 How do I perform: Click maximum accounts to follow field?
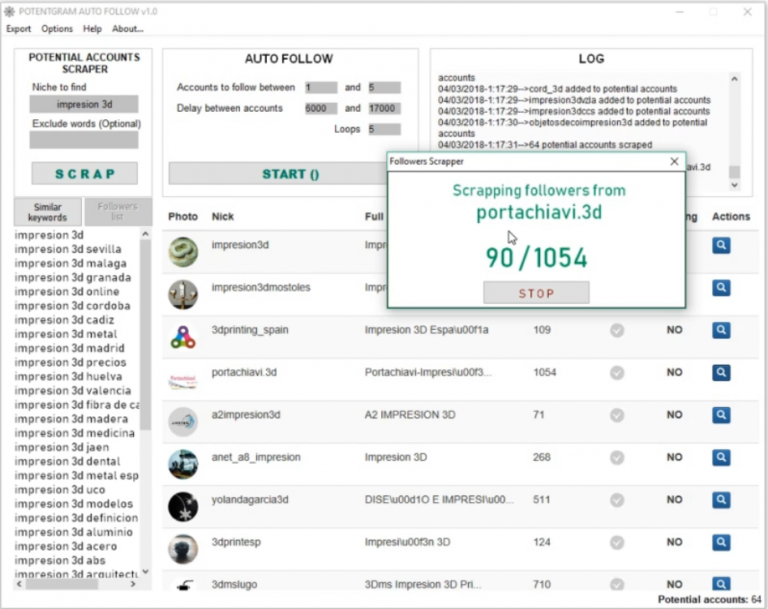click(384, 88)
